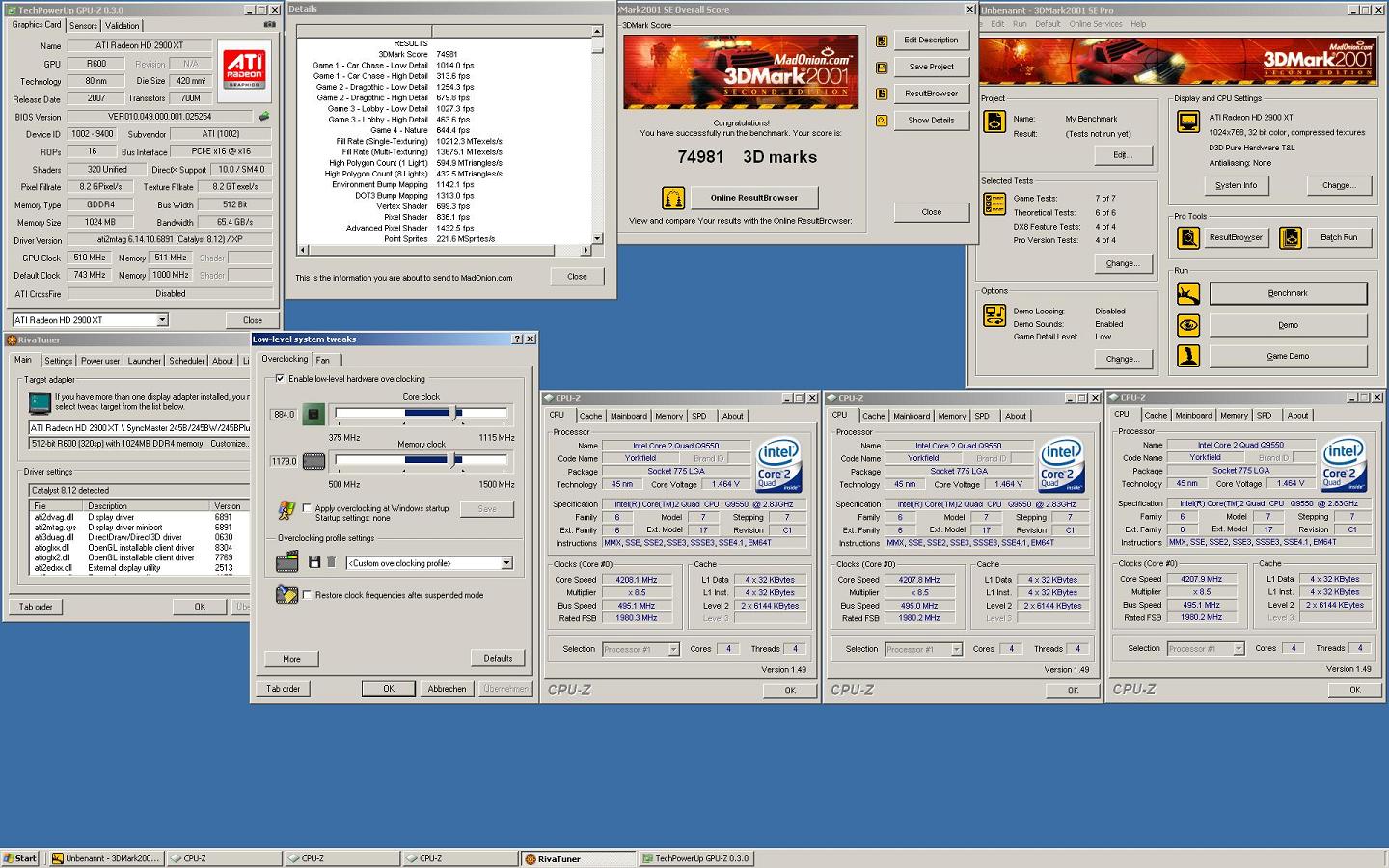
Task: Click TechPowerUp GPU-Z taskbar button
Action: pos(696,858)
